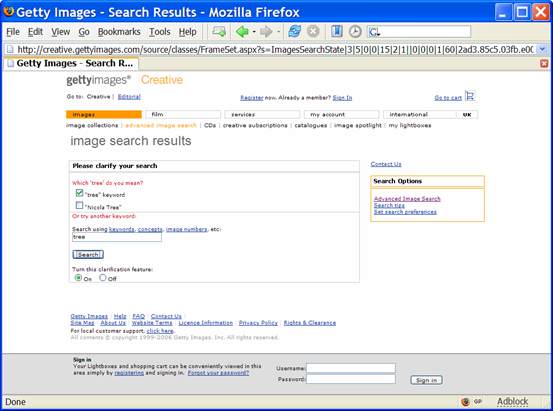This screenshot has height=411, width=553.
Task: Switch to the film navigation tab
Action: coord(183,114)
